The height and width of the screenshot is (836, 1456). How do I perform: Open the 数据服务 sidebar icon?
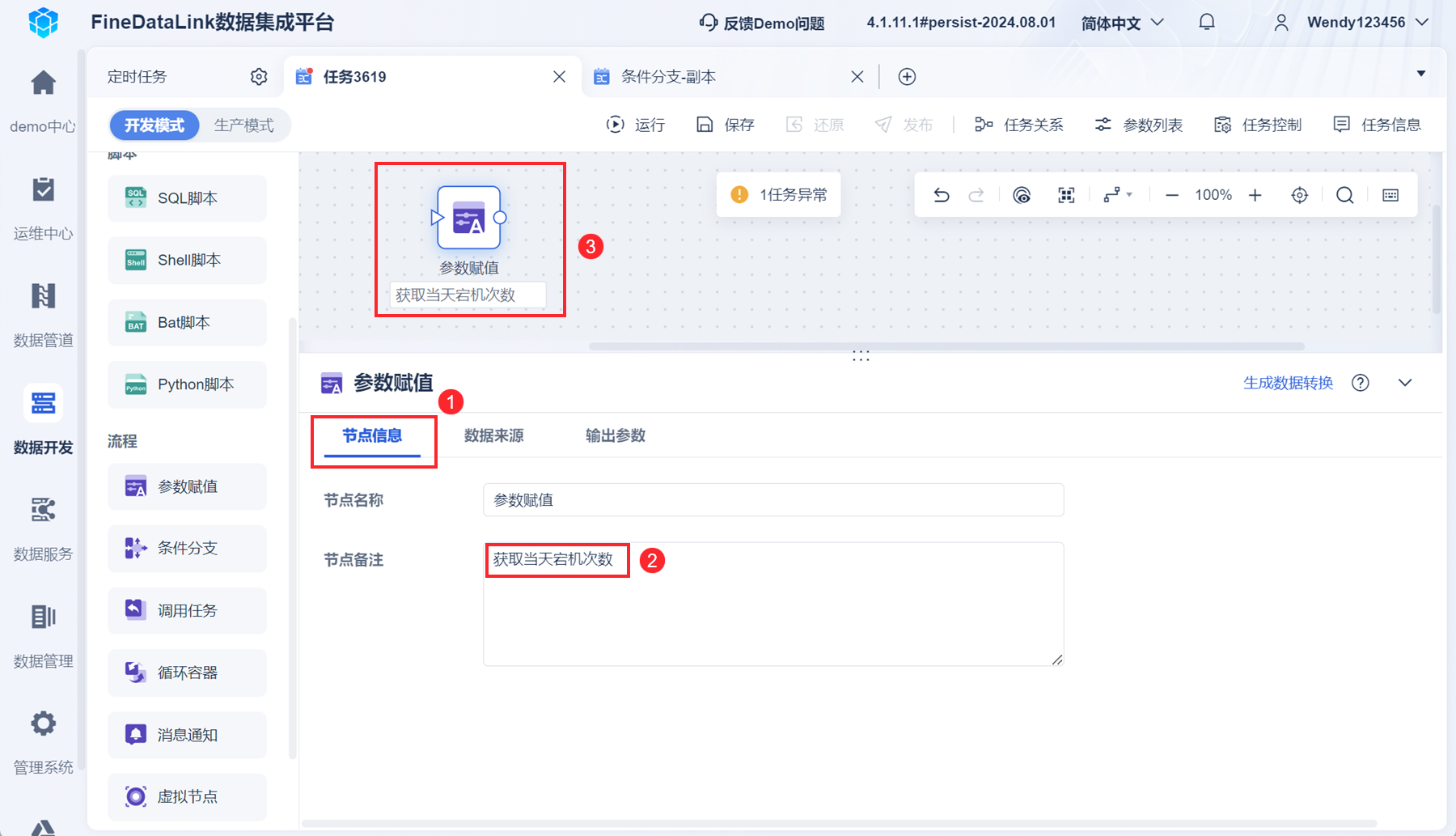43,510
